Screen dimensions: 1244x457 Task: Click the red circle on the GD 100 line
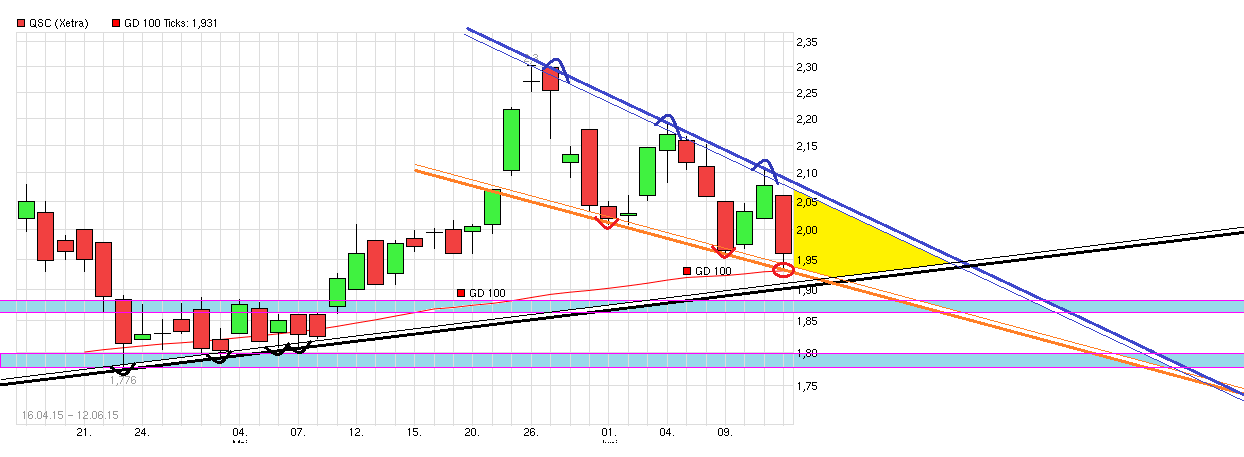(784, 269)
